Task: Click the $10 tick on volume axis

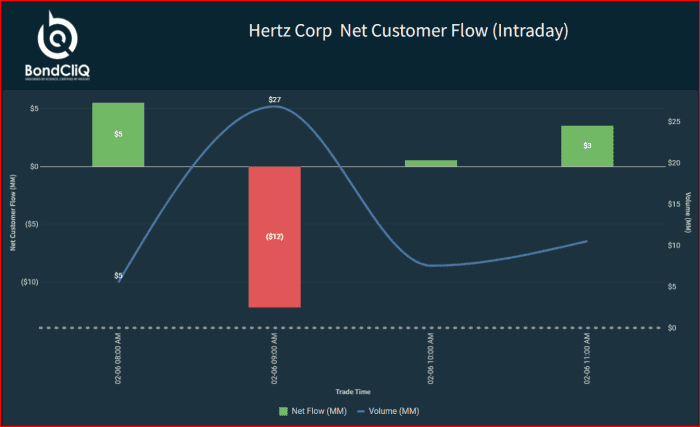Action: 674,245
